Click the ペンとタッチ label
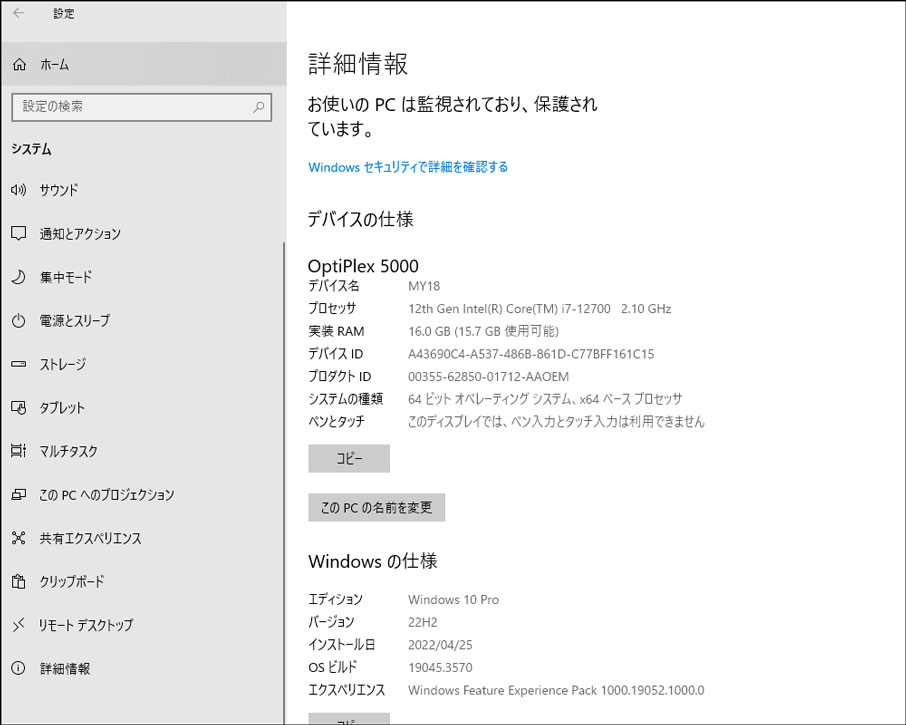The width and height of the screenshot is (906, 725). (x=336, y=421)
